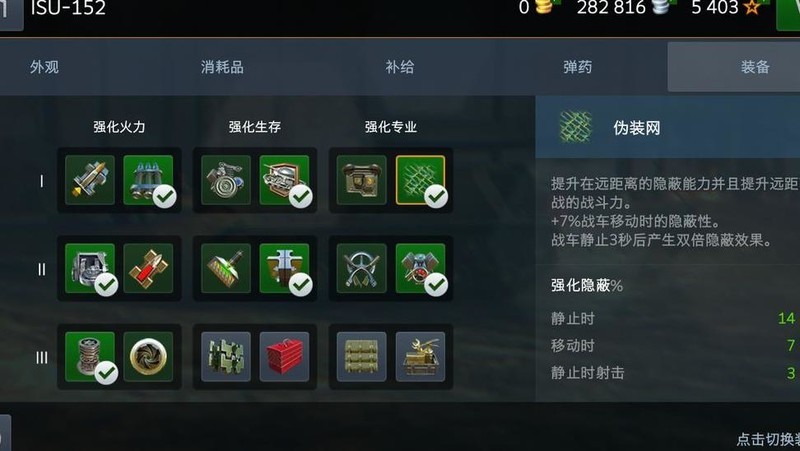The image size is (800, 451).
Task: Select the red toolbox equipment slot
Action: [284, 357]
